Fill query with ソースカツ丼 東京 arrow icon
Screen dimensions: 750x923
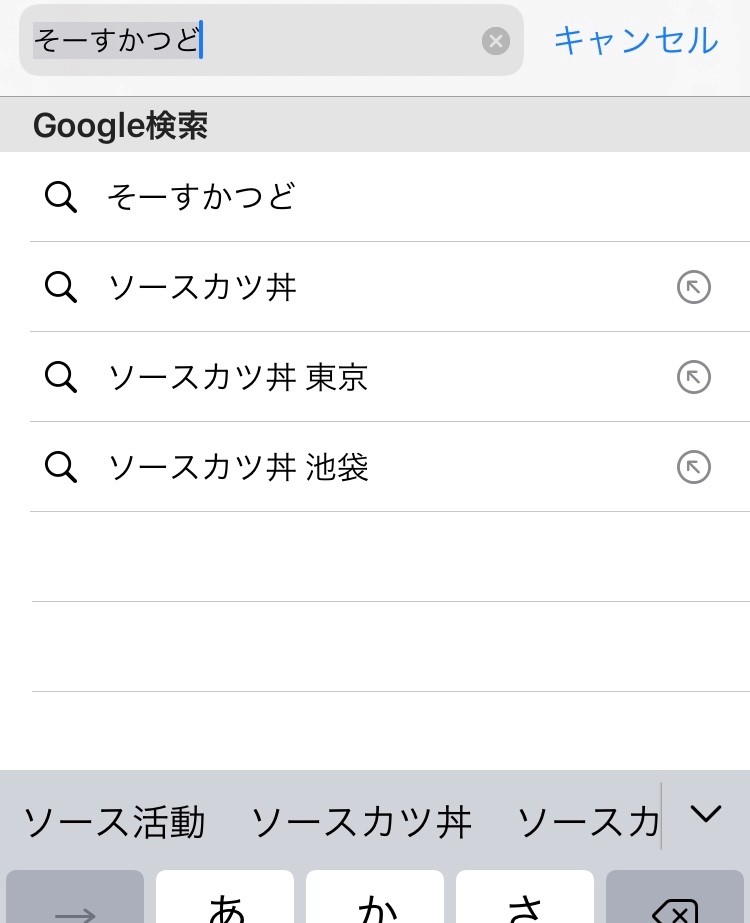[x=694, y=377]
